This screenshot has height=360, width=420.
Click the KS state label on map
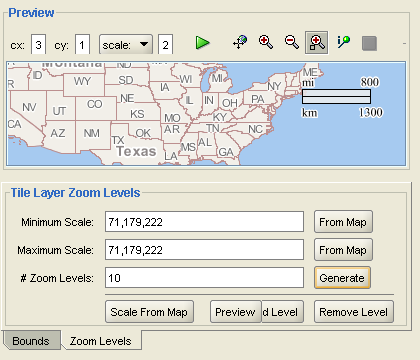click(x=137, y=114)
